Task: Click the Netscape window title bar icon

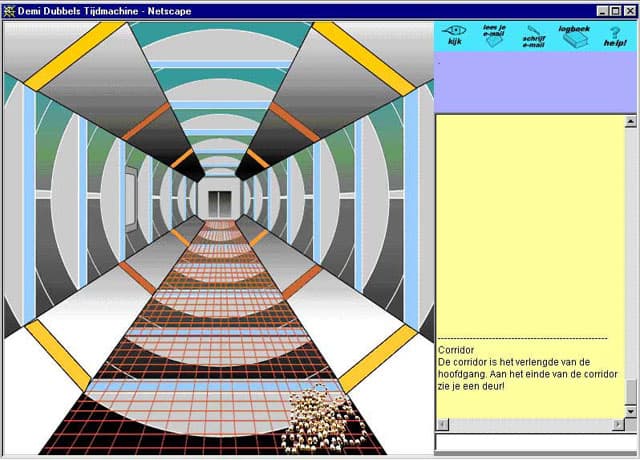Action: (x=9, y=9)
